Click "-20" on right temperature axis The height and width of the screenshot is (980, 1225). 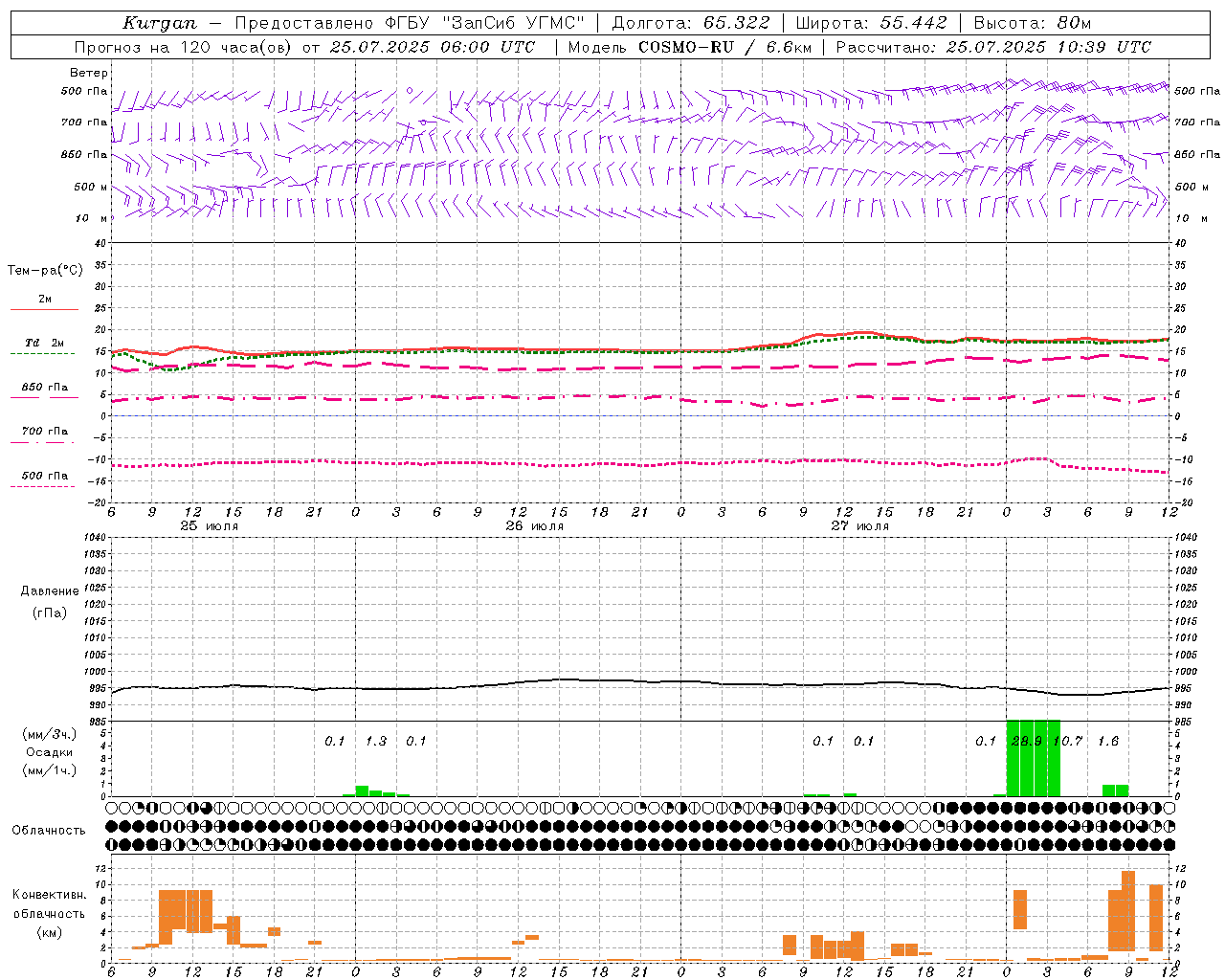click(1183, 502)
